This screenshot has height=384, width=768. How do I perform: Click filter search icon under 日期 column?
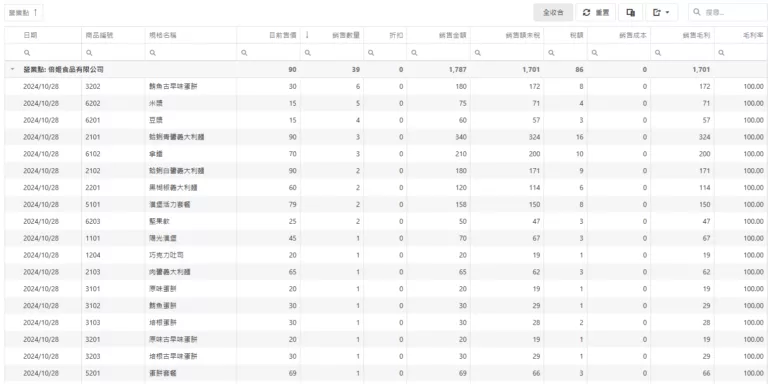click(x=27, y=52)
